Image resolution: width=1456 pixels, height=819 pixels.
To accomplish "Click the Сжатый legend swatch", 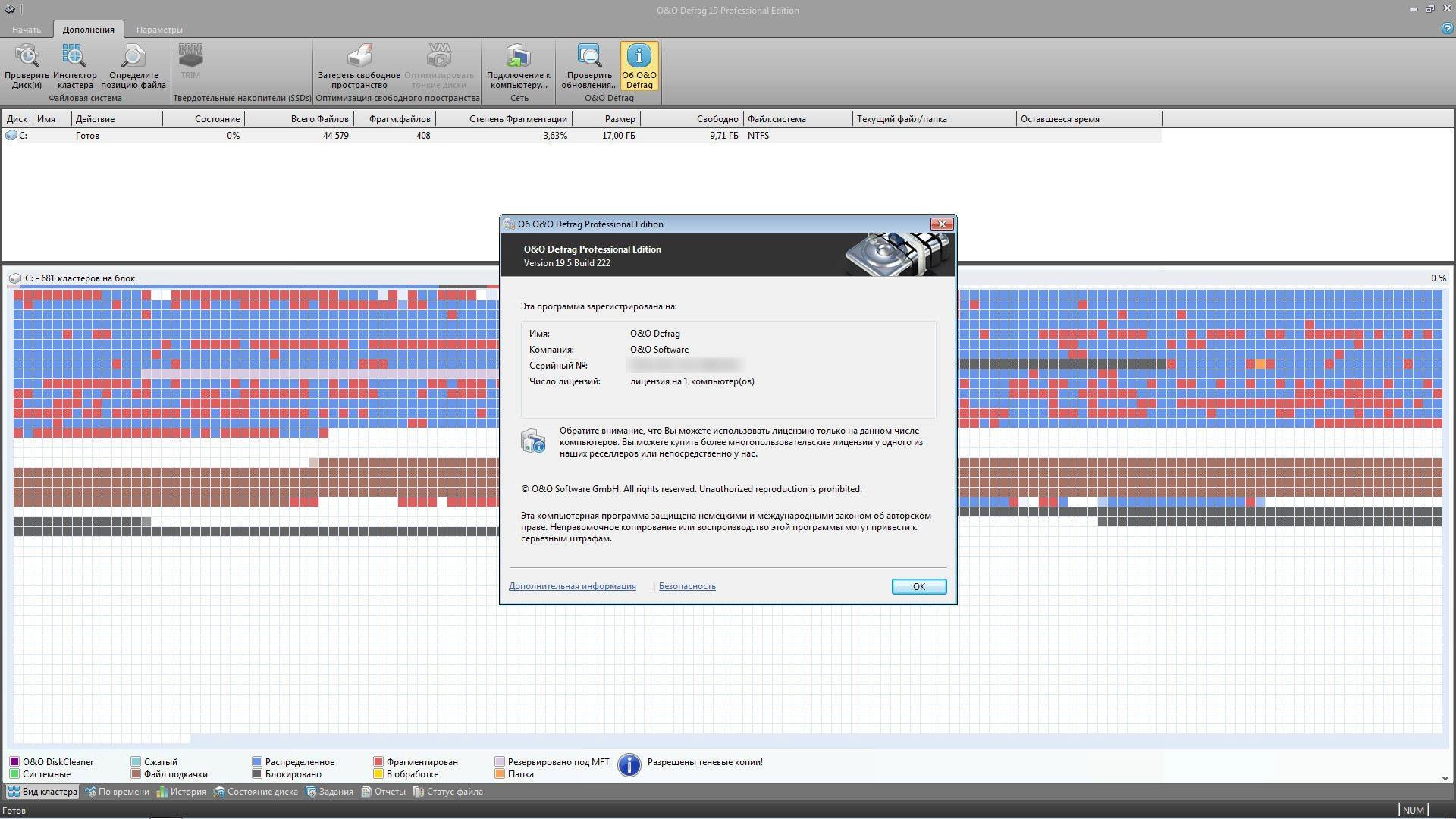I will point(136,761).
